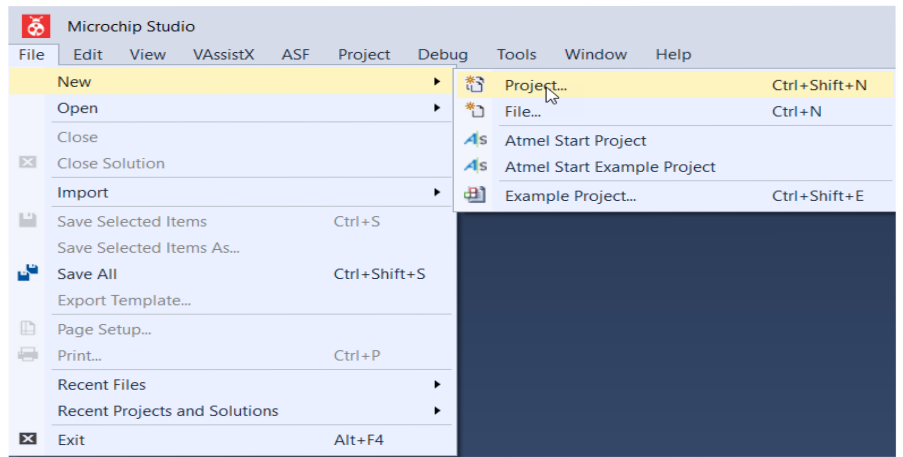Click the new Project icon in submenu
The width and height of the screenshot is (903, 457).
click(475, 84)
